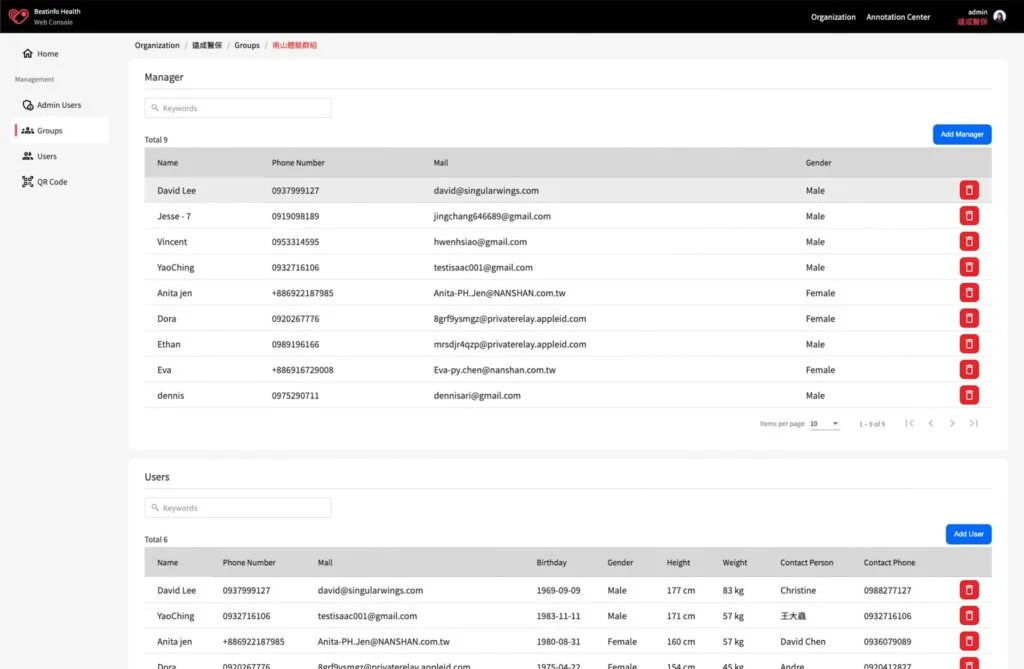
Task: Click the Add User button
Action: 968,534
